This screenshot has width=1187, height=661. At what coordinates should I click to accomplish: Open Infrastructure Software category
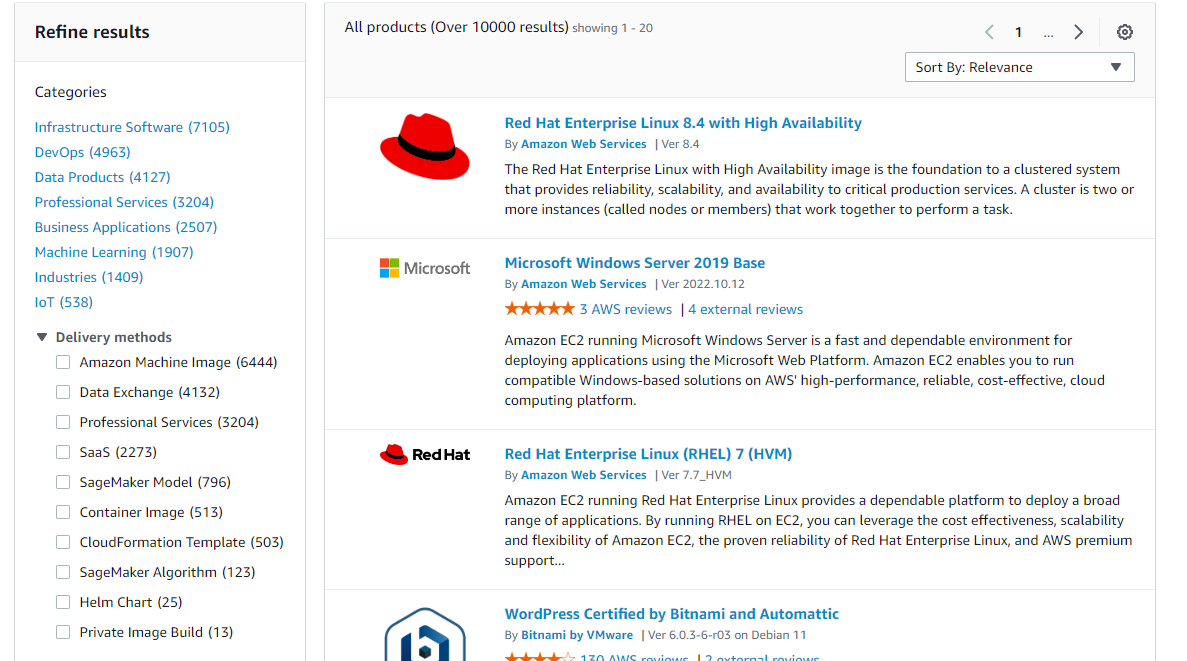coord(132,127)
